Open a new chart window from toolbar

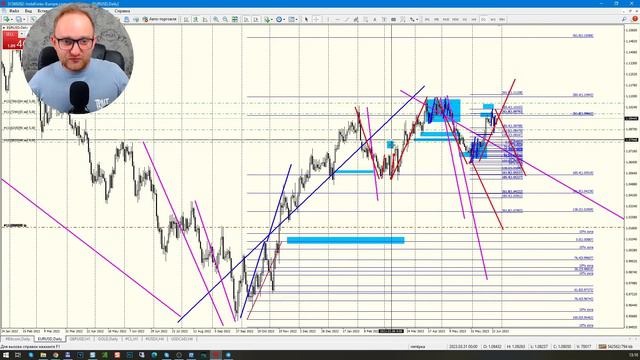[x=6, y=19]
